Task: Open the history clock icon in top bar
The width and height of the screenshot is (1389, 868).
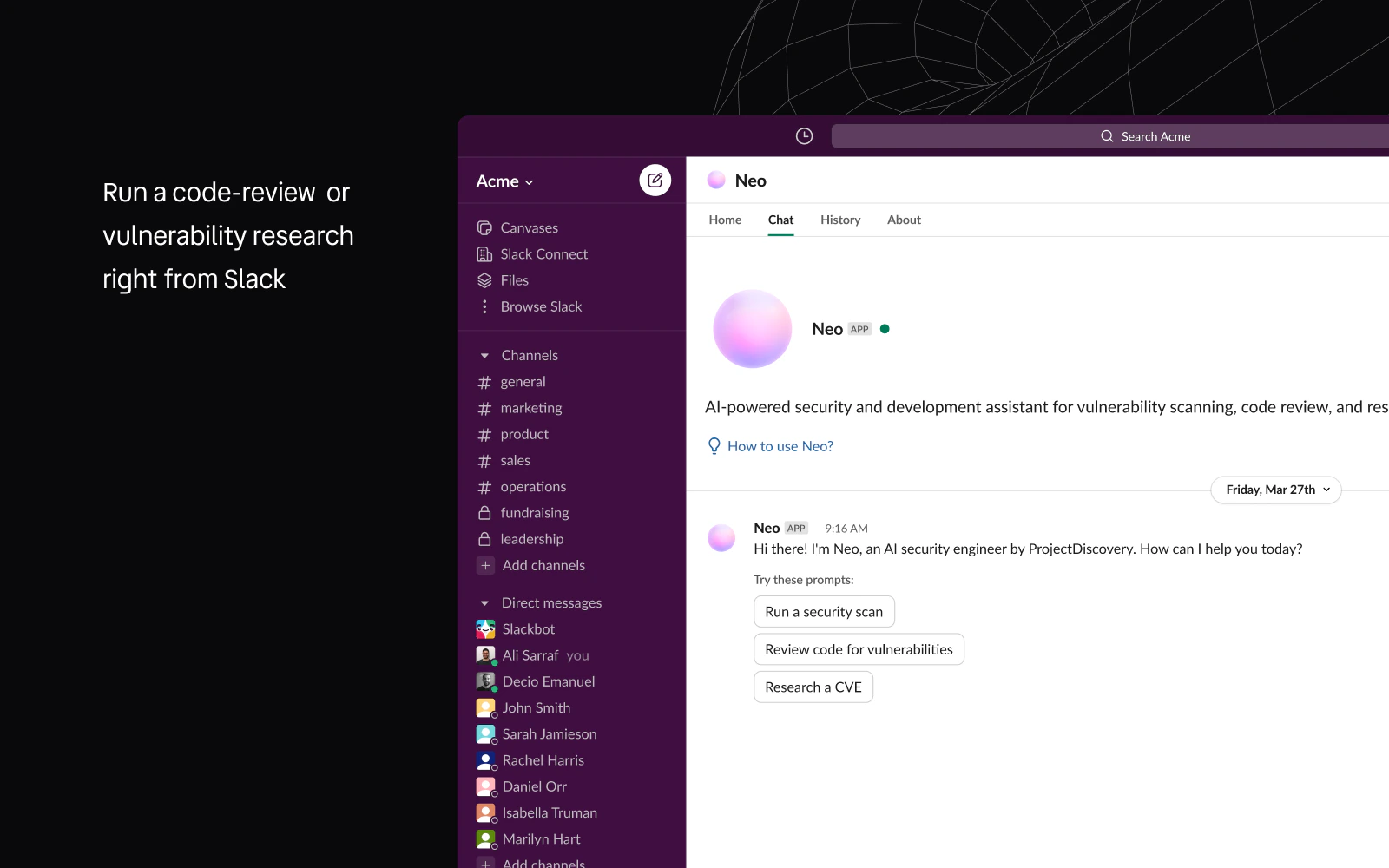Action: point(804,136)
